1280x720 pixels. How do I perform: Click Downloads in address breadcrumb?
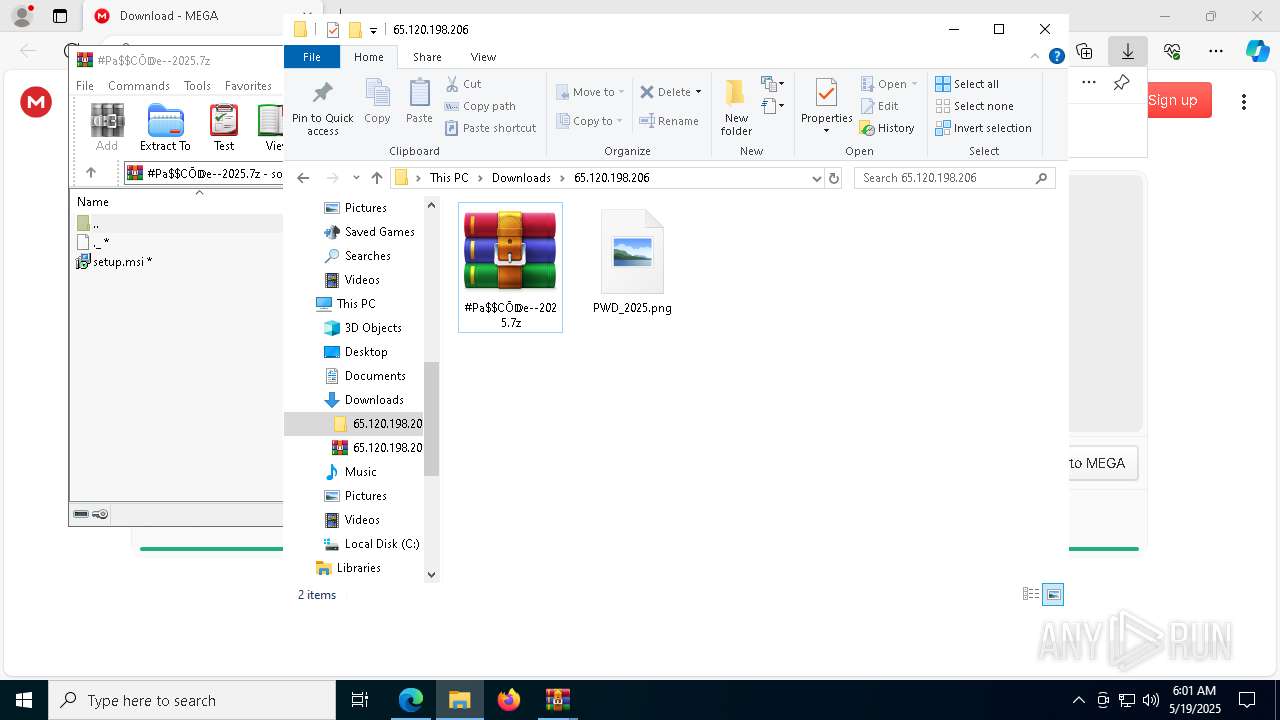(521, 178)
